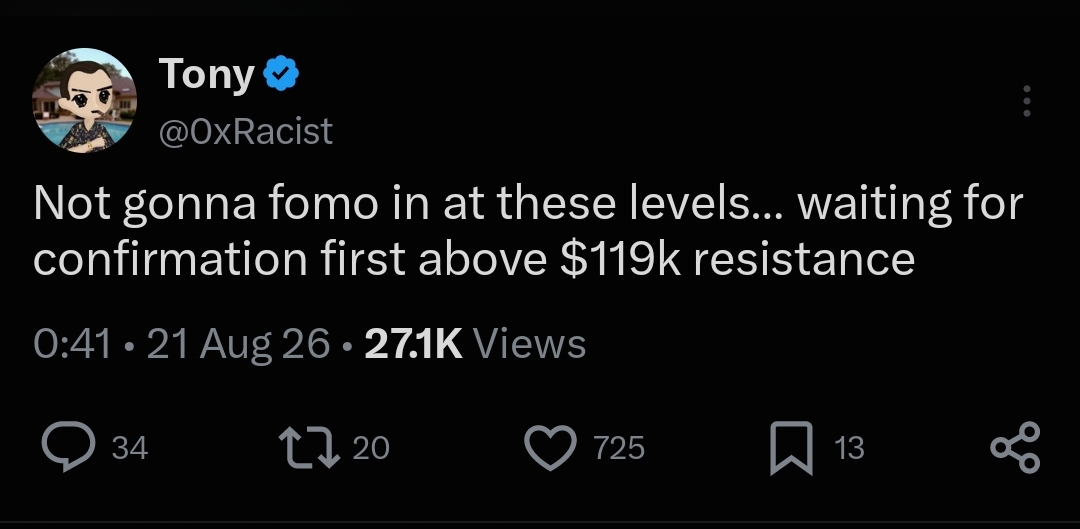
Task: Click the repost arrows icon
Action: [309, 448]
